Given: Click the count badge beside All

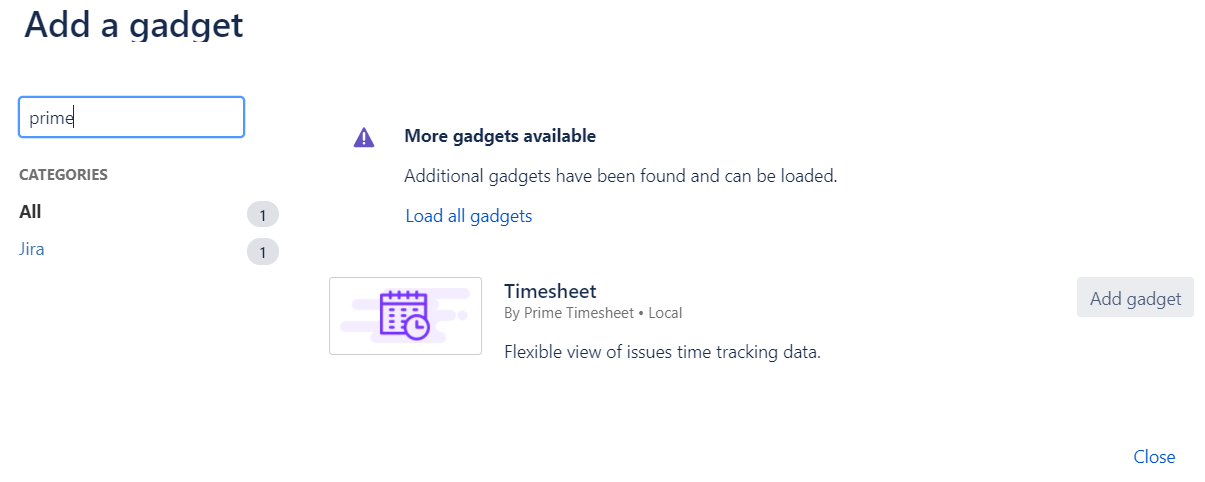Looking at the screenshot, I should 262,215.
